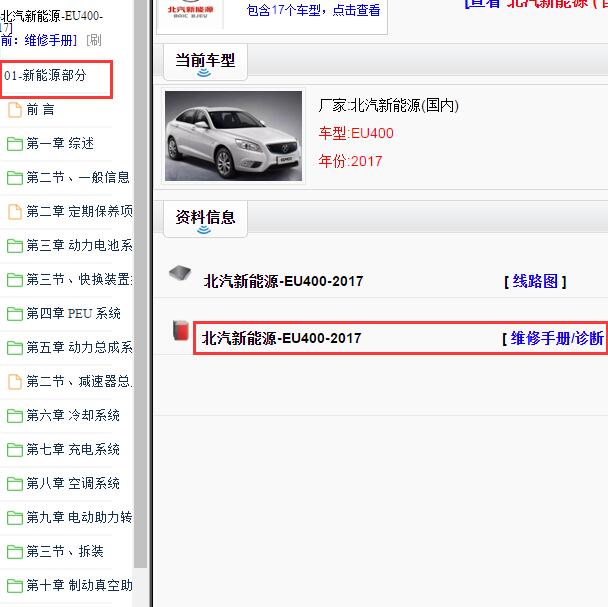Click page icon beside 第二章 定期保养
Screen dimensions: 608x607
click(14, 212)
